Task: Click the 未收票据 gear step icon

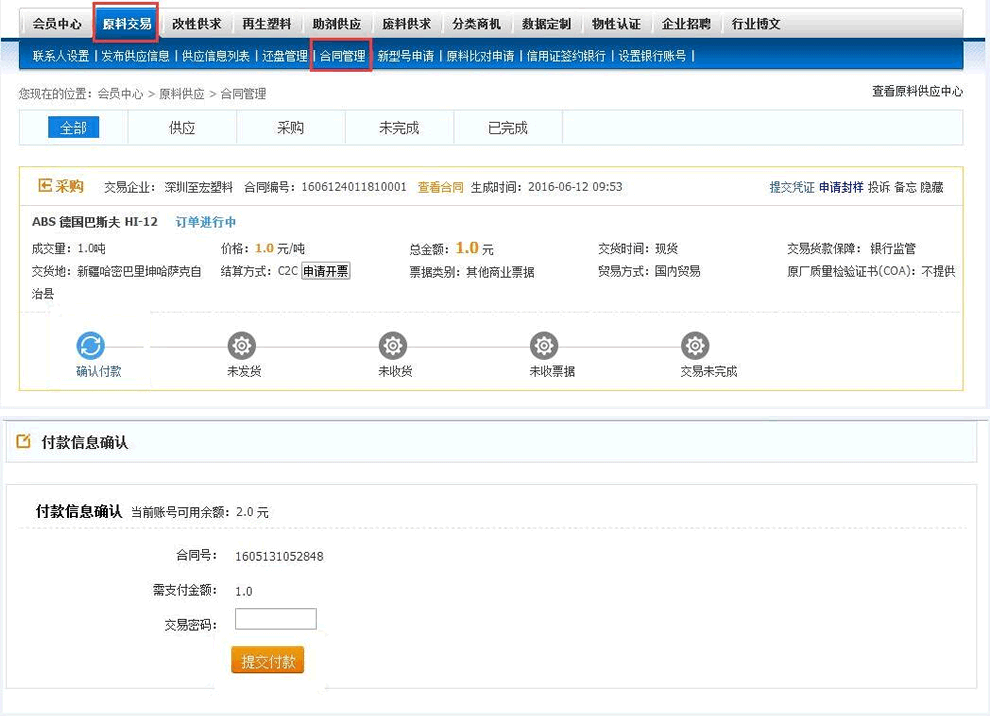Action: pyautogui.click(x=544, y=346)
